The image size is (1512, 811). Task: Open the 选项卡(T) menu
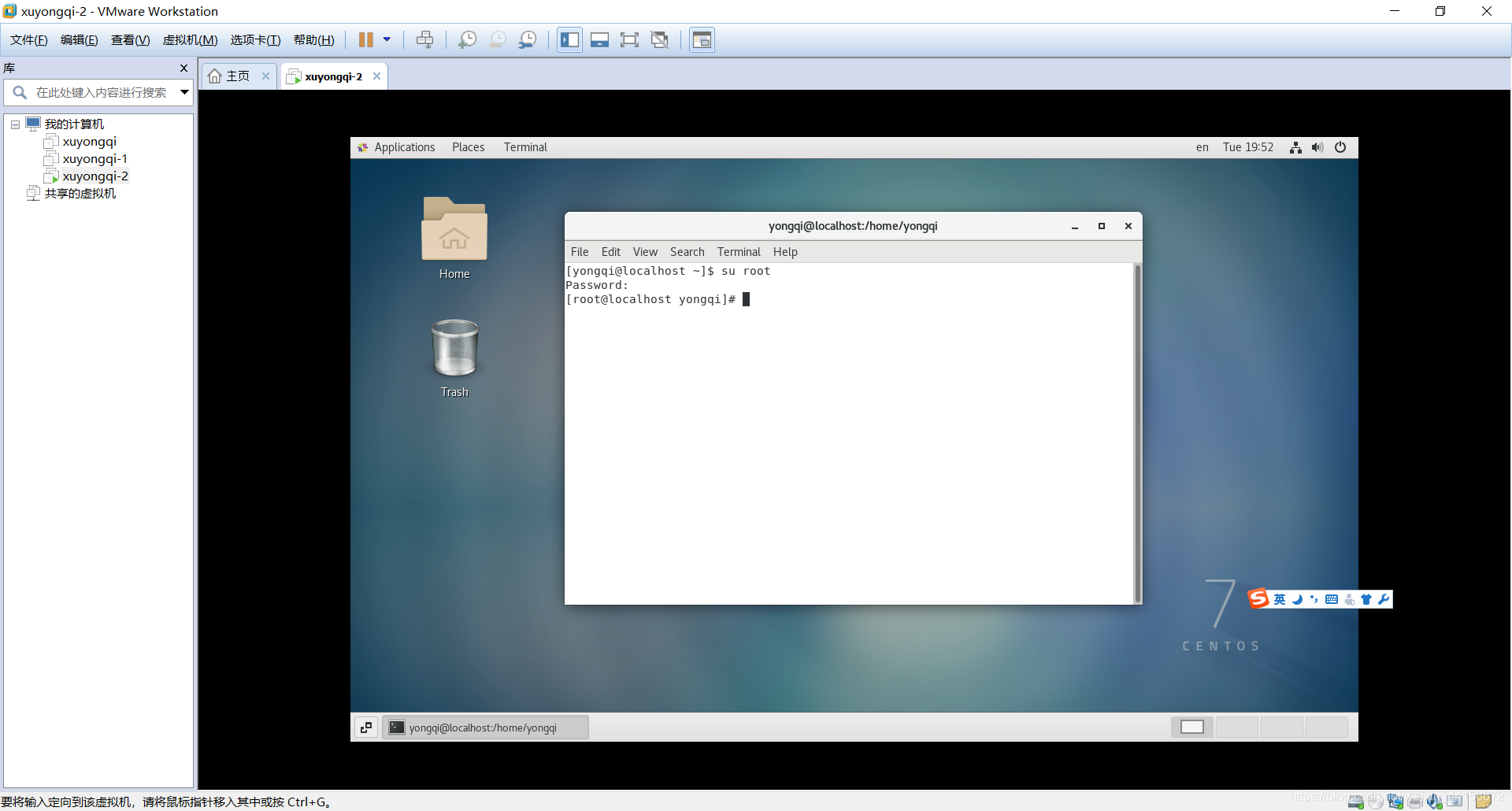click(x=255, y=40)
